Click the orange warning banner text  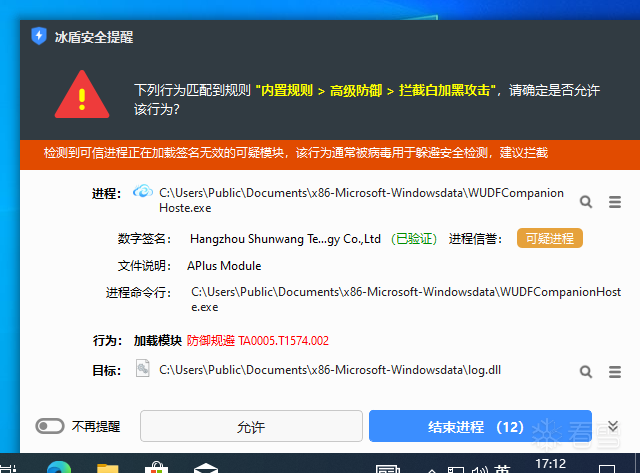(296, 153)
